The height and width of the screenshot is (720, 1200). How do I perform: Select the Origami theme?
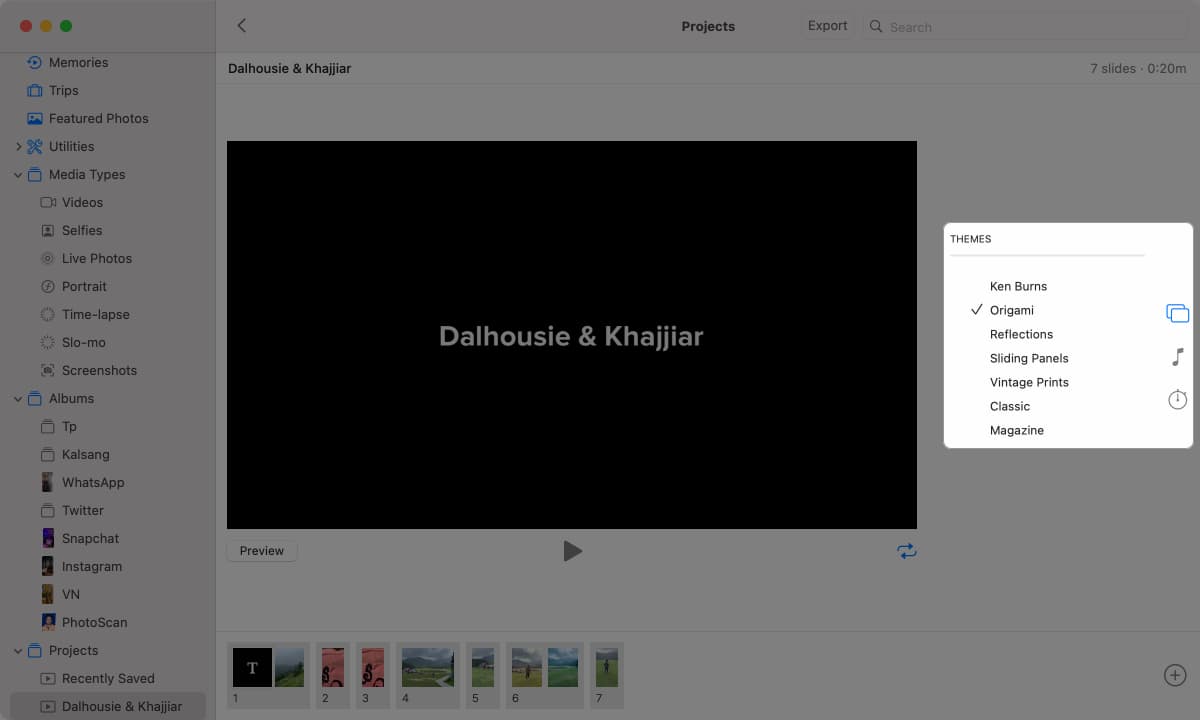click(1012, 310)
